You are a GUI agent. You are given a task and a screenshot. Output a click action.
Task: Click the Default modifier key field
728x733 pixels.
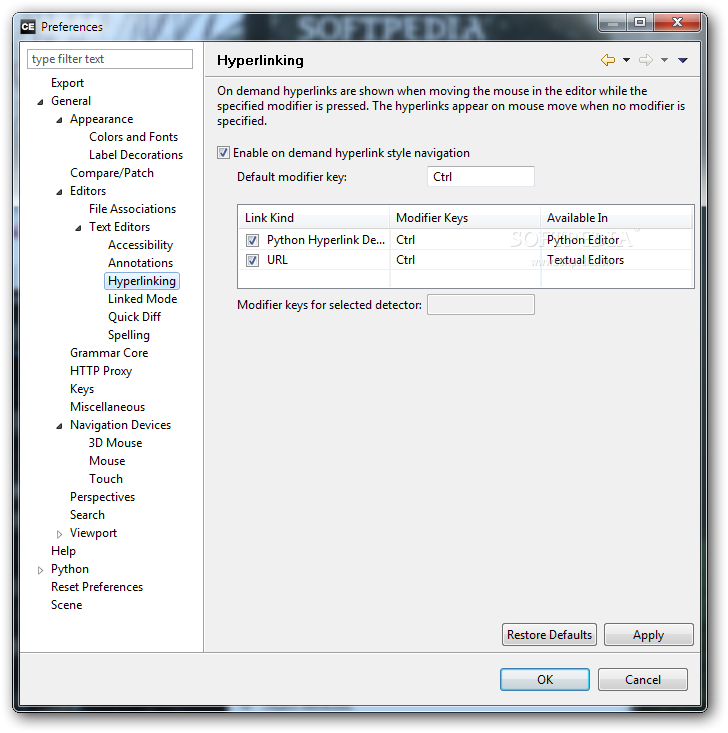tap(481, 177)
